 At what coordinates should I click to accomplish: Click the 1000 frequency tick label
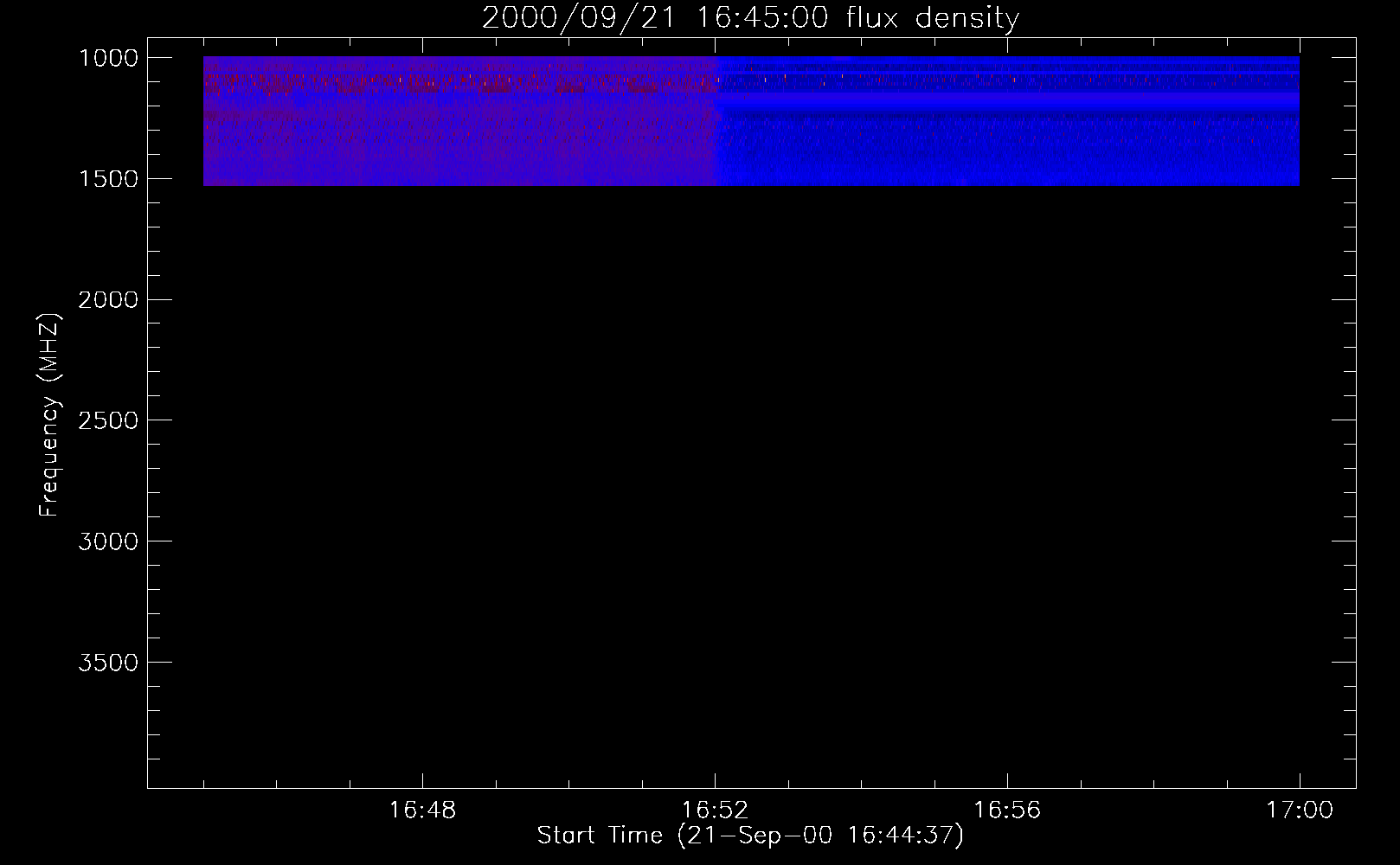pyautogui.click(x=108, y=58)
